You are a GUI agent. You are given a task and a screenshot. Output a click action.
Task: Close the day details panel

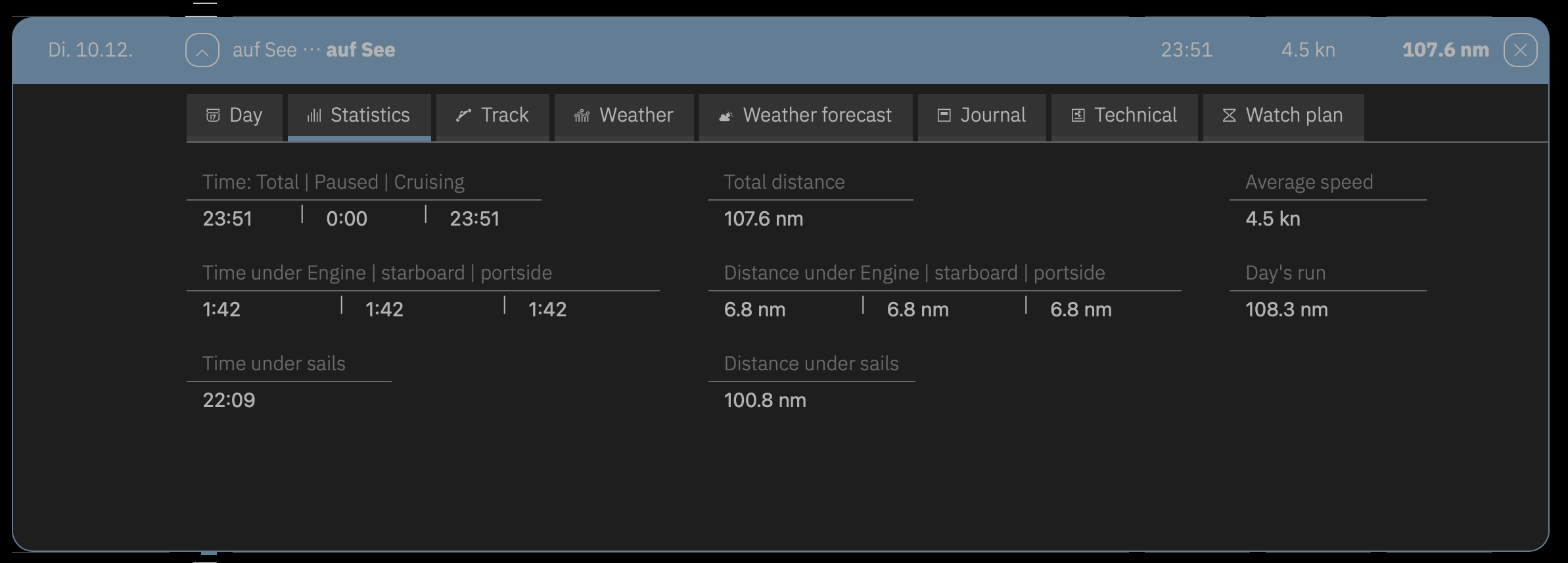pos(1520,51)
